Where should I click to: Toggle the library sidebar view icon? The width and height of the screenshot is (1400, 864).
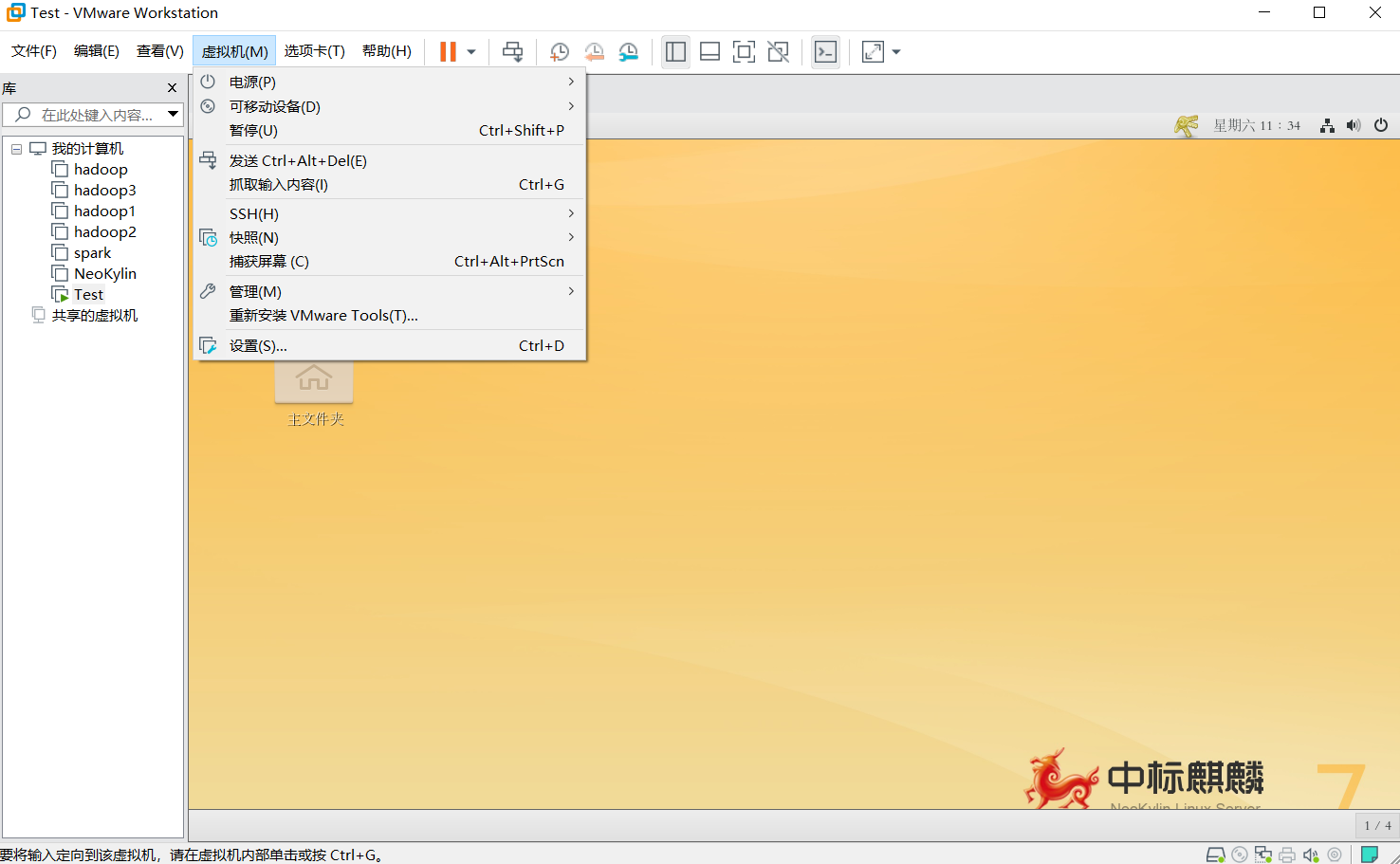tap(675, 52)
